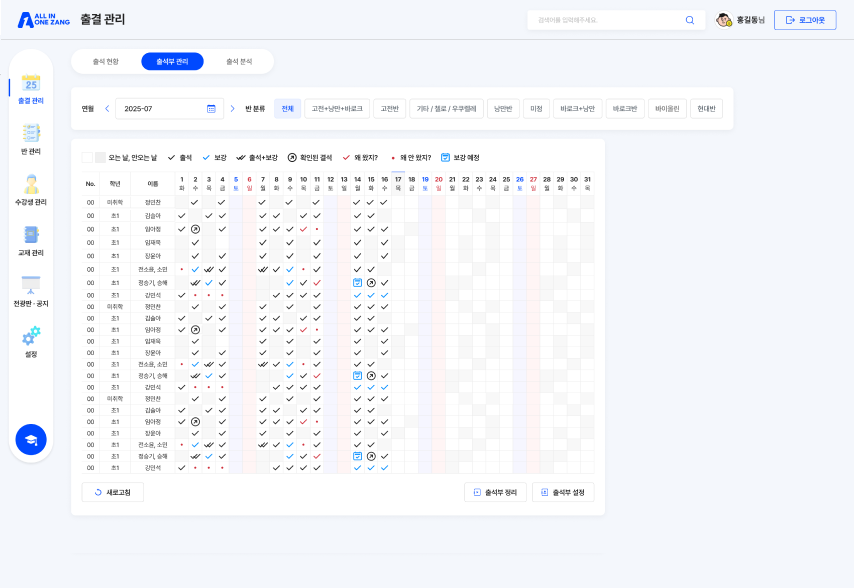Image resolution: width=854 pixels, height=588 pixels.
Task: Open 전광판·공지 in the sidebar
Action: point(31,292)
